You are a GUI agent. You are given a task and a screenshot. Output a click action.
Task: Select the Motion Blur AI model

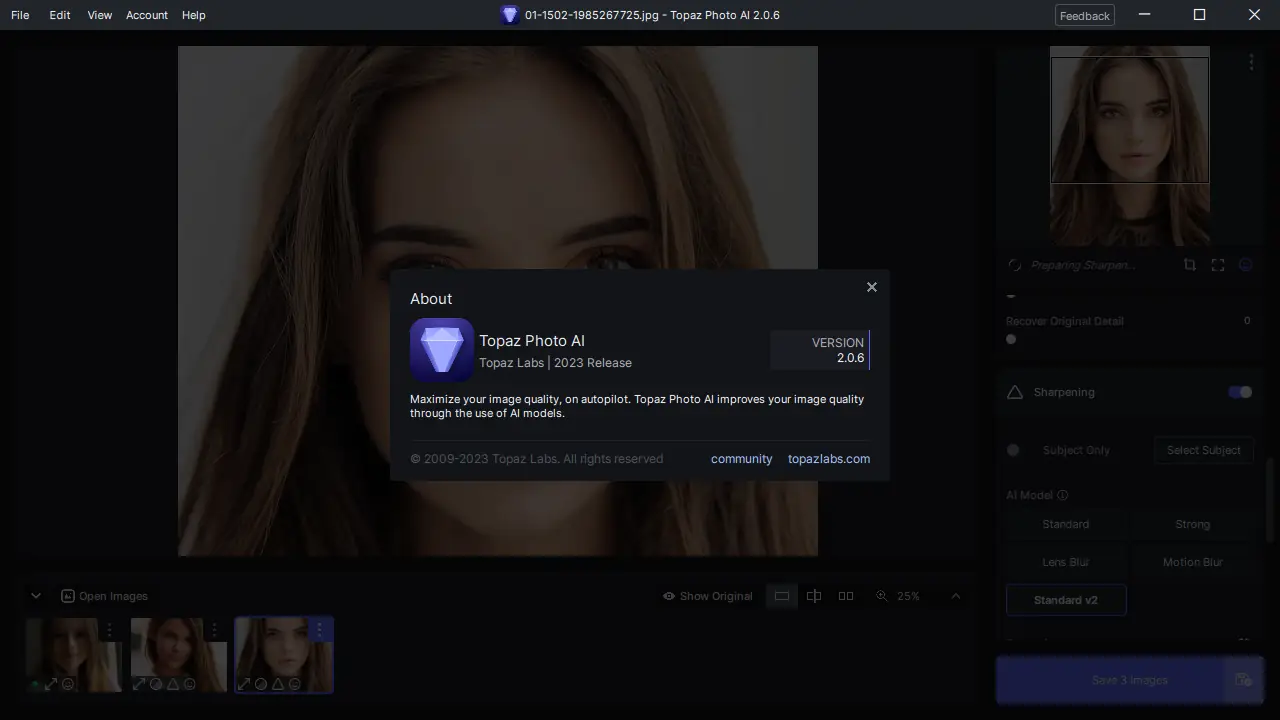tap(1193, 562)
